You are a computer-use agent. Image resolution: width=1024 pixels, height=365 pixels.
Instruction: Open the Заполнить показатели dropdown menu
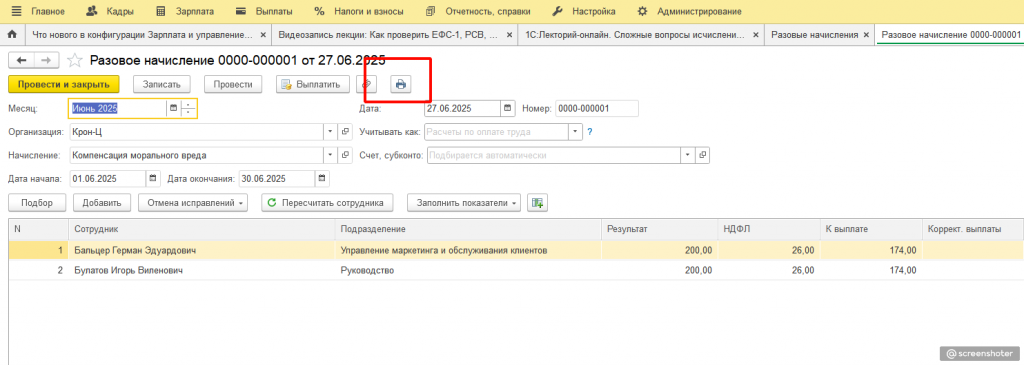click(464, 202)
